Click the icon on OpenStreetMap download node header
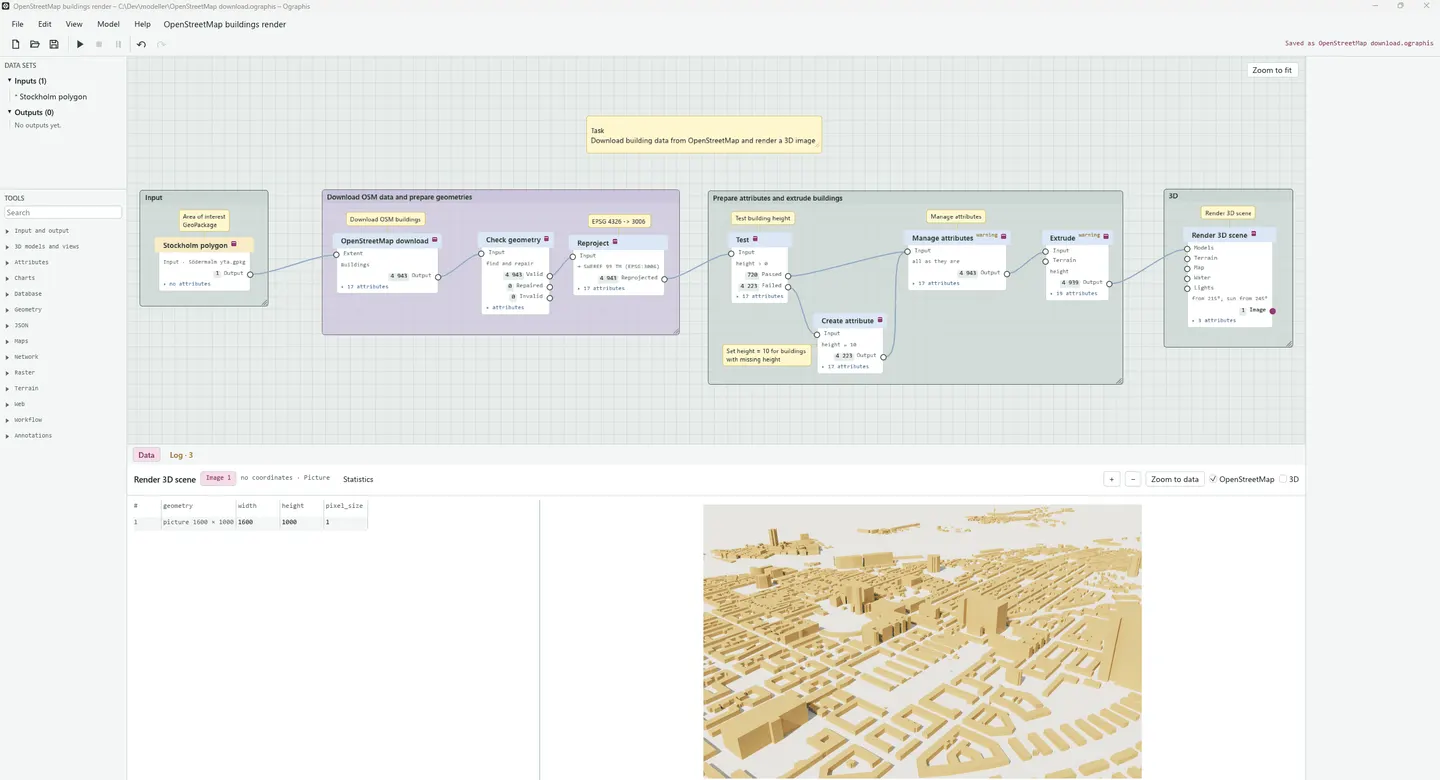Image resolution: width=1440 pixels, height=780 pixels. [x=435, y=240]
